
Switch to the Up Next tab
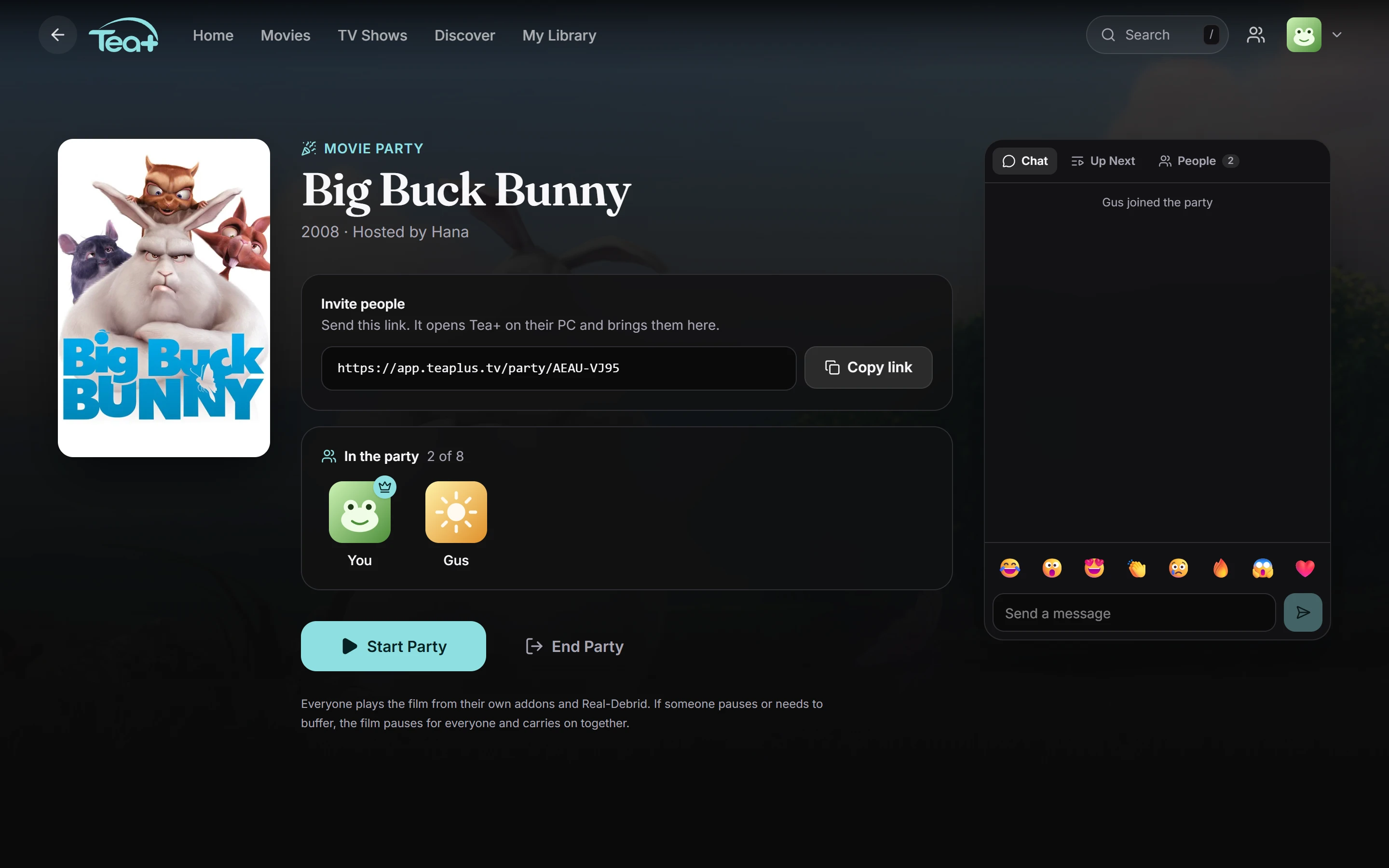tap(1103, 162)
